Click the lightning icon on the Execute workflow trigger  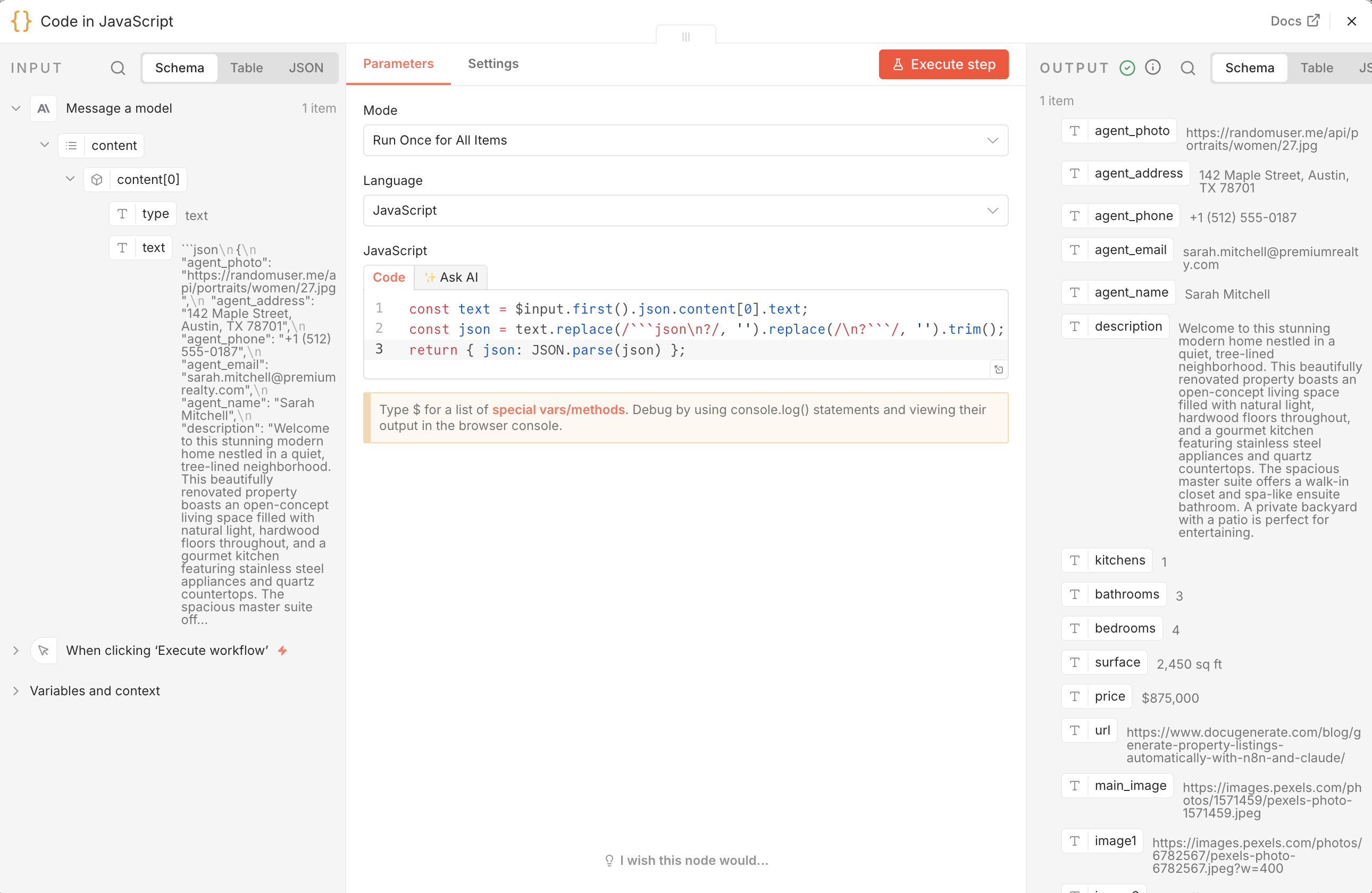(x=282, y=650)
